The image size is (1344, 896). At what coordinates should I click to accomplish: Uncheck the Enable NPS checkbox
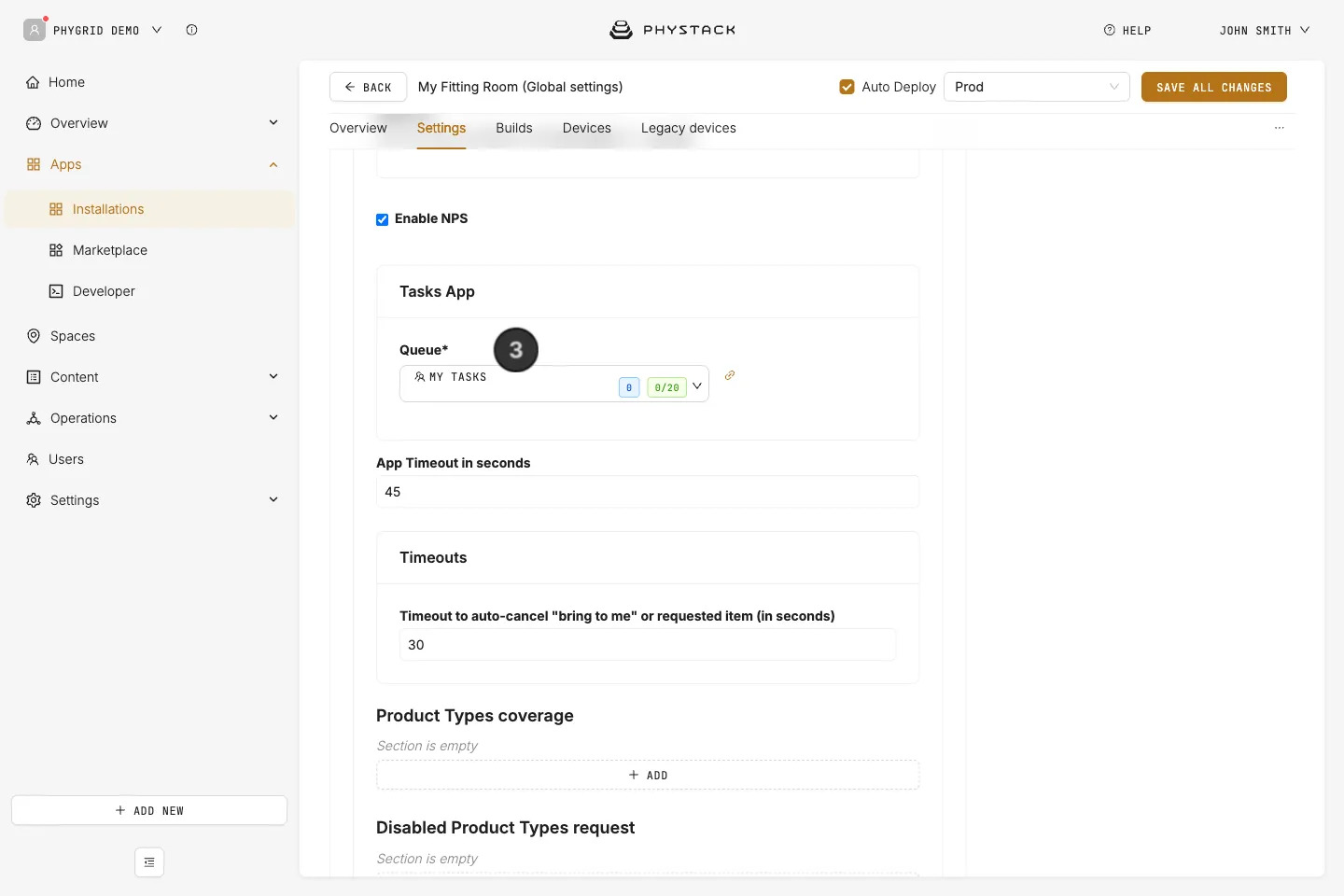(x=382, y=219)
